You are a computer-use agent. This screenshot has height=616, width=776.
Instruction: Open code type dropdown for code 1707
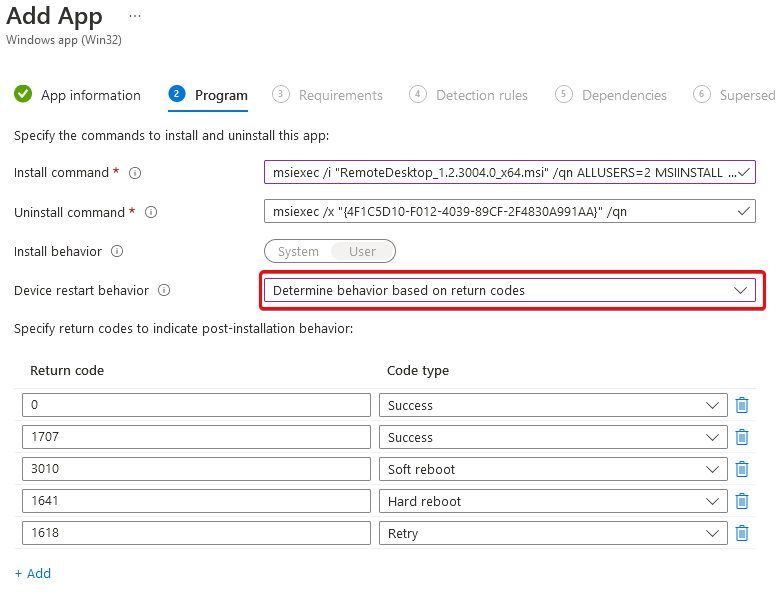click(x=553, y=437)
